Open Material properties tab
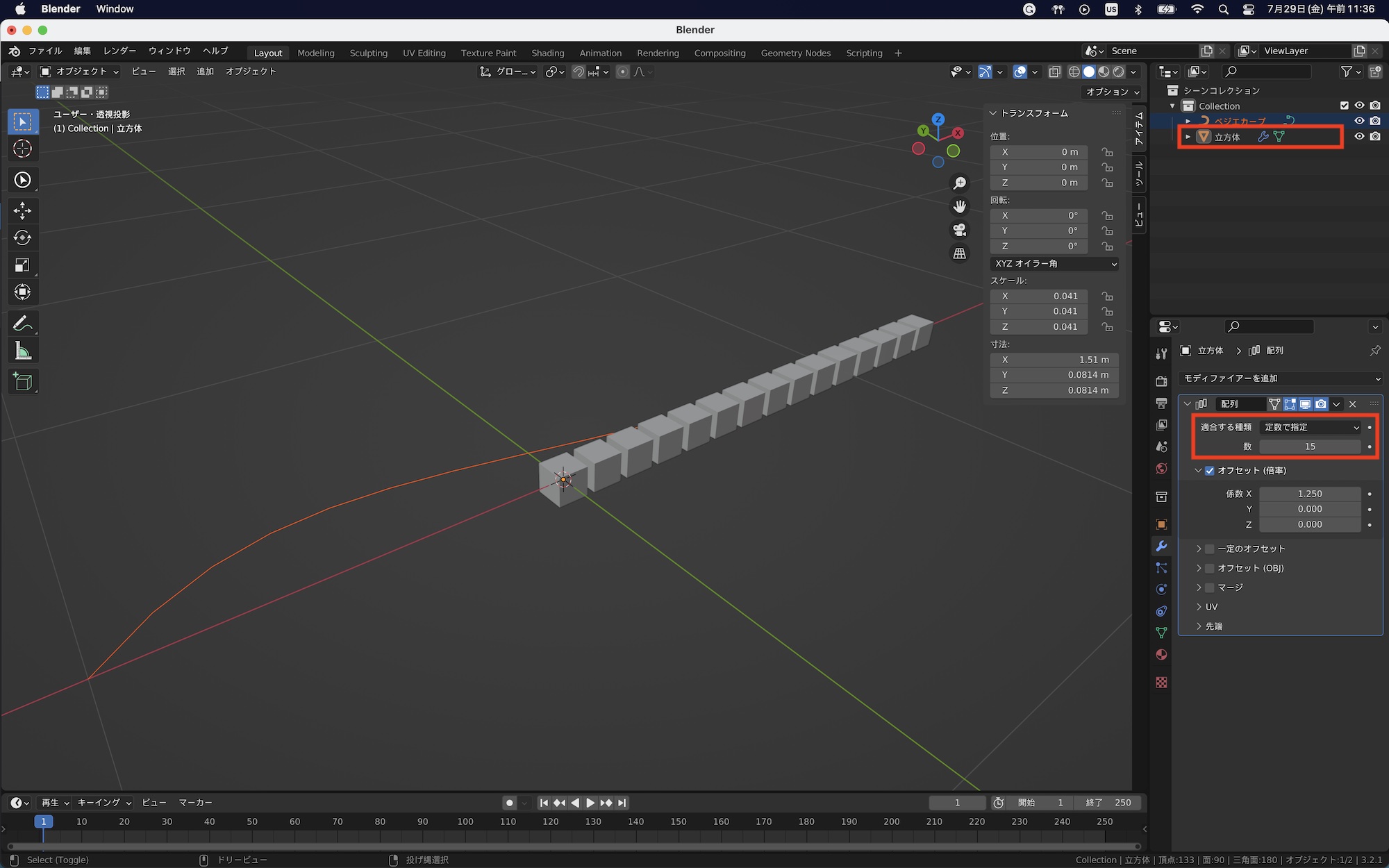Image resolution: width=1389 pixels, height=868 pixels. (1161, 655)
